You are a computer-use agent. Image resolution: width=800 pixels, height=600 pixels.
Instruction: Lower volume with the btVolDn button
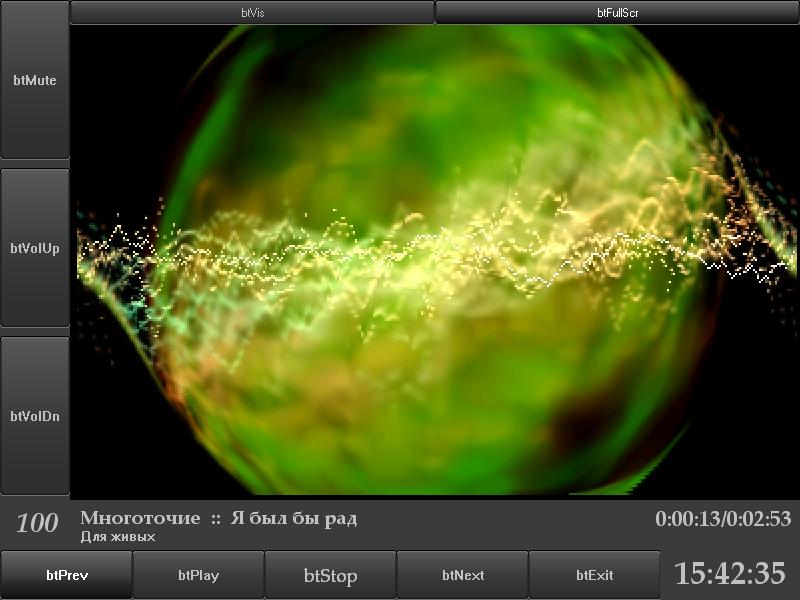(35, 416)
